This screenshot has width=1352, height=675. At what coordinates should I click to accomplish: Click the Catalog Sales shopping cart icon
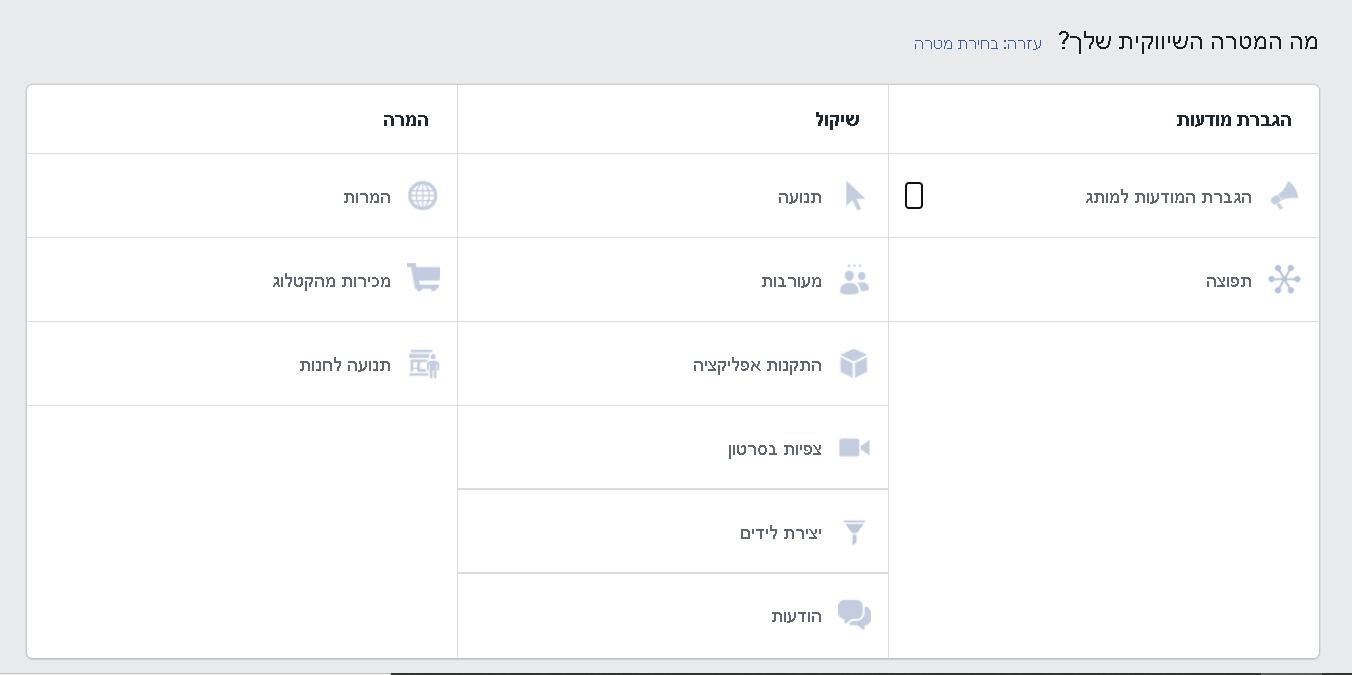pos(423,279)
